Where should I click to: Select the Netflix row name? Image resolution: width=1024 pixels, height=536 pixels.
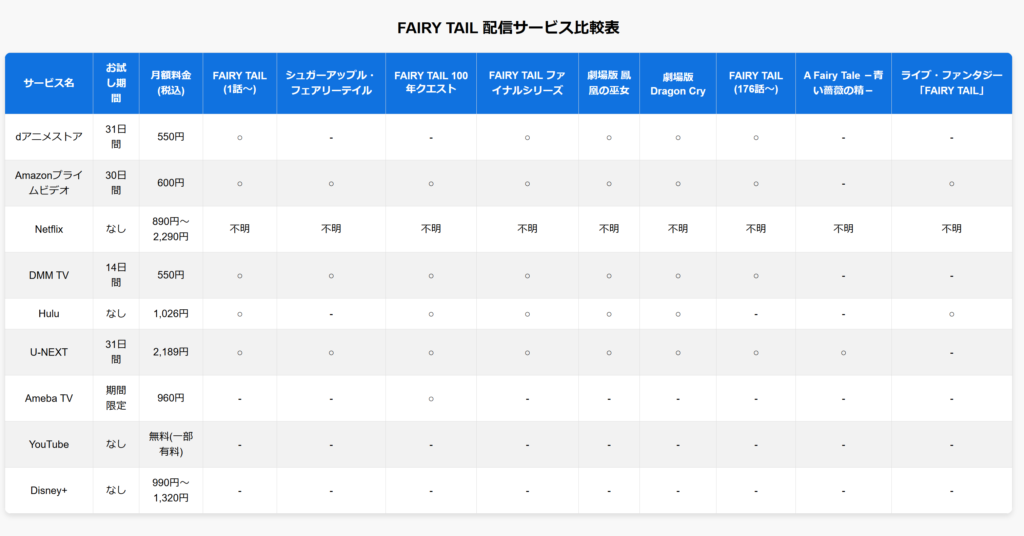coord(49,229)
